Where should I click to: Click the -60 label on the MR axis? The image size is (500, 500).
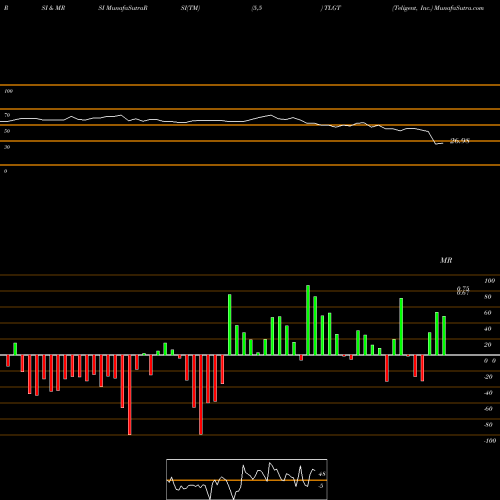pos(488,409)
